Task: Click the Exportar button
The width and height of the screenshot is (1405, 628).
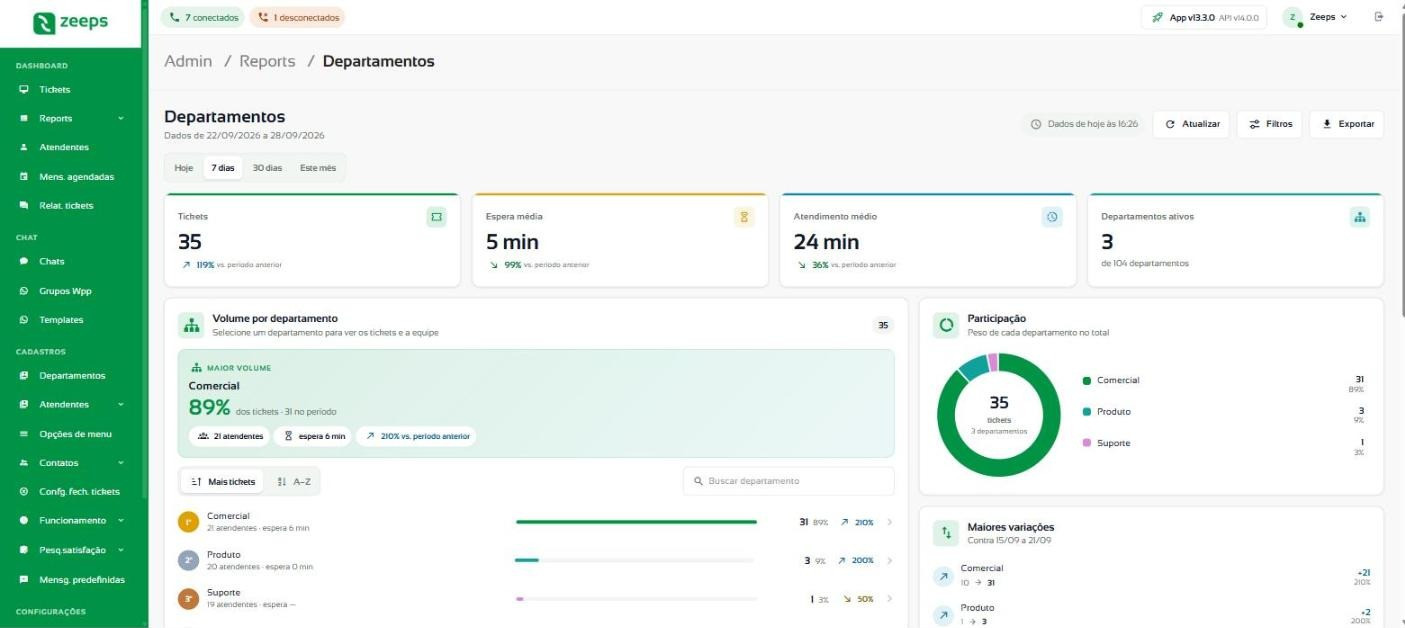Action: point(1346,124)
